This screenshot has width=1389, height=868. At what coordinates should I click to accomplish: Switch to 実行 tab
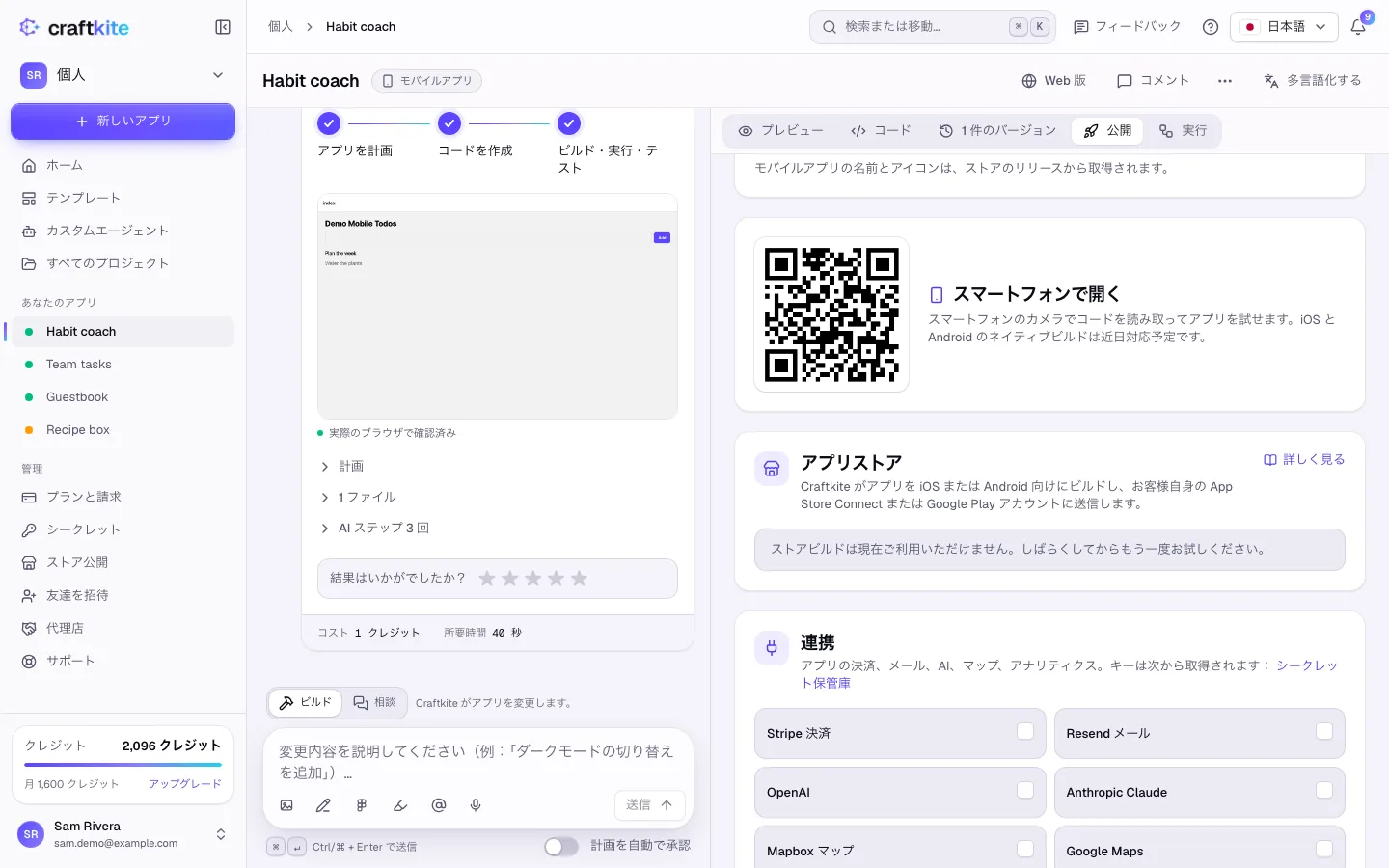(x=1183, y=130)
